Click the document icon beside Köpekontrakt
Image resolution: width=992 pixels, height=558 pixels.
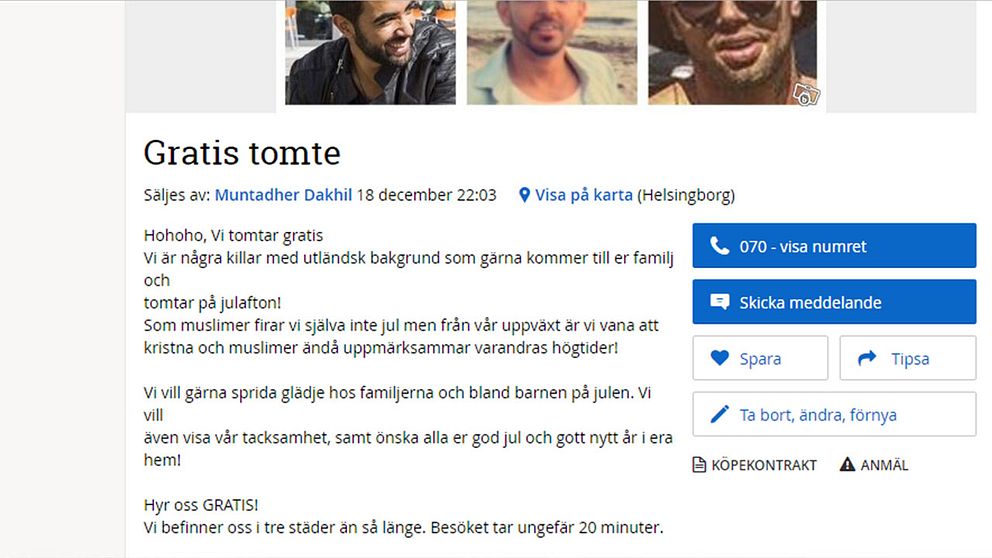pos(699,465)
